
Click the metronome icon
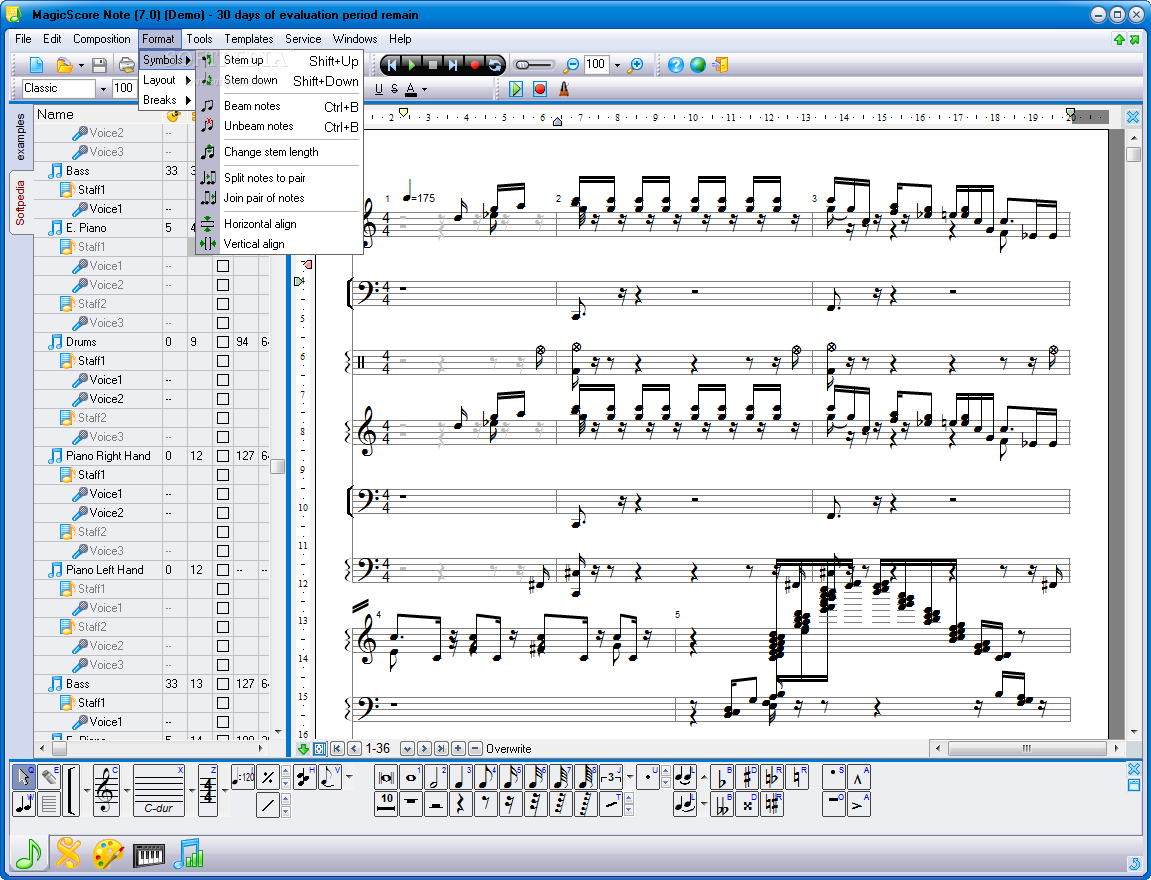(564, 89)
